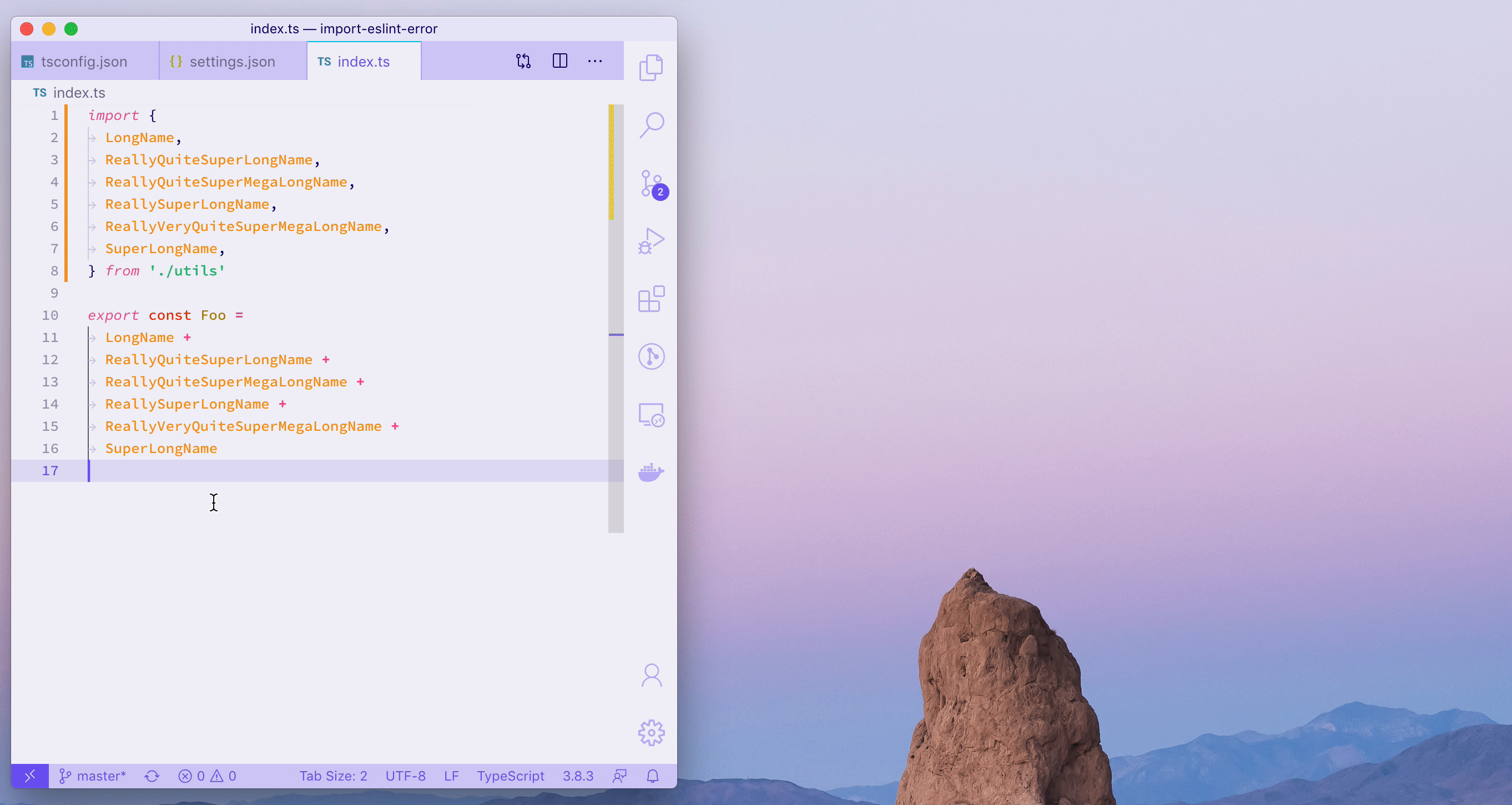Click ReallySuperLongName on line 14
Screen dimensions: 1512x805
[187, 404]
